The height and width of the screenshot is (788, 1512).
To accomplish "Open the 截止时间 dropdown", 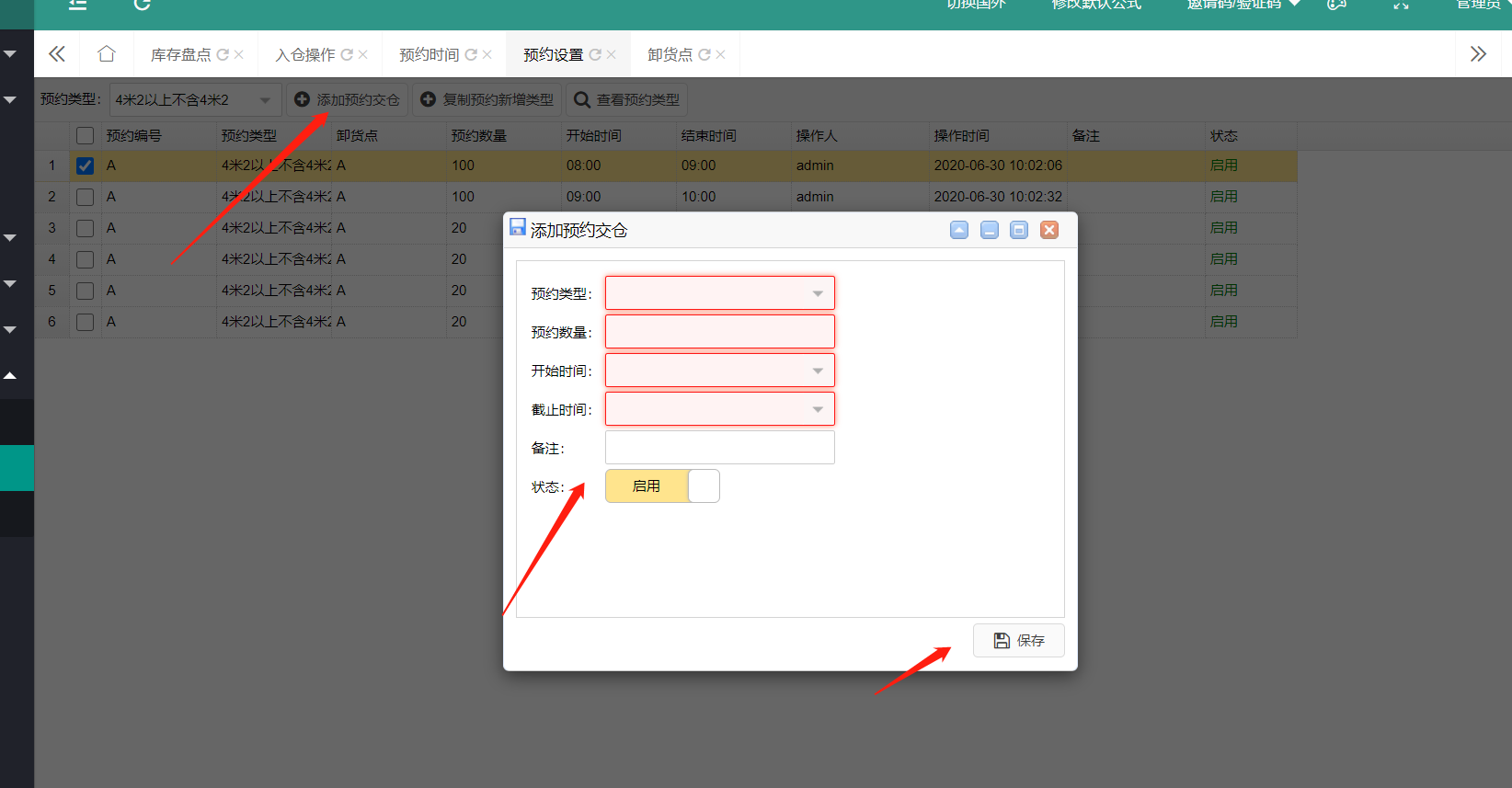I will pyautogui.click(x=817, y=409).
